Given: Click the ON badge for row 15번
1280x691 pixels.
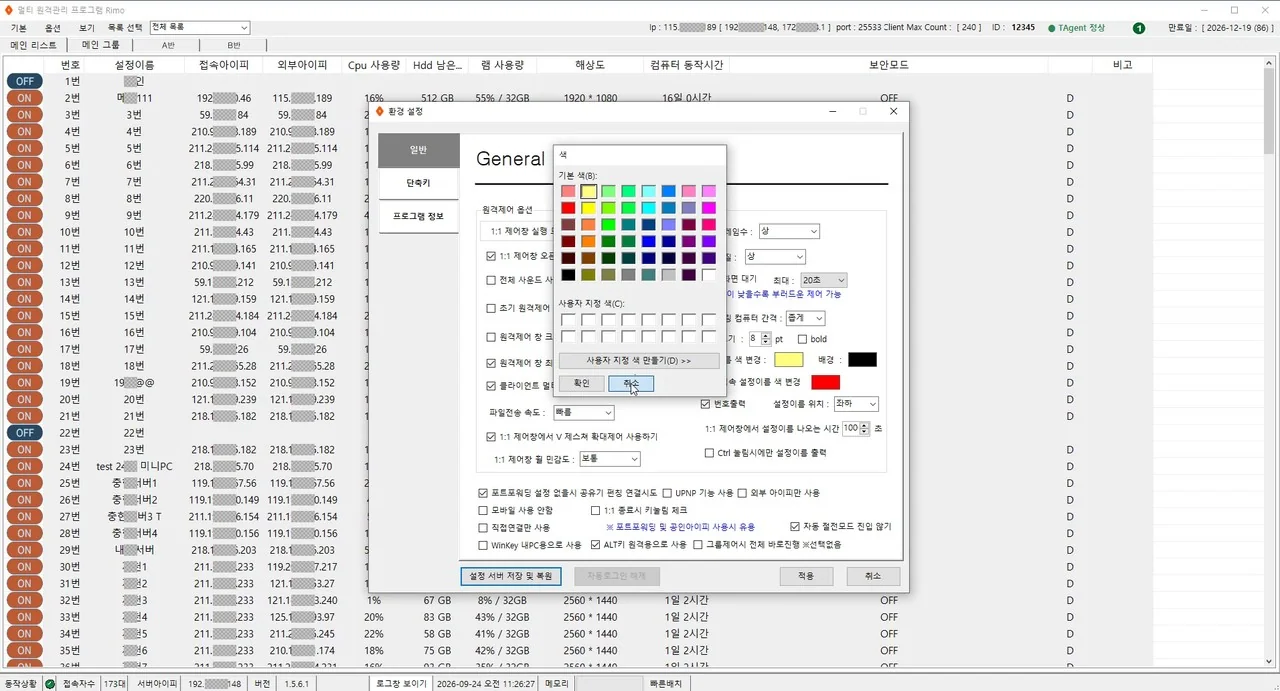Looking at the screenshot, I should tap(24, 315).
